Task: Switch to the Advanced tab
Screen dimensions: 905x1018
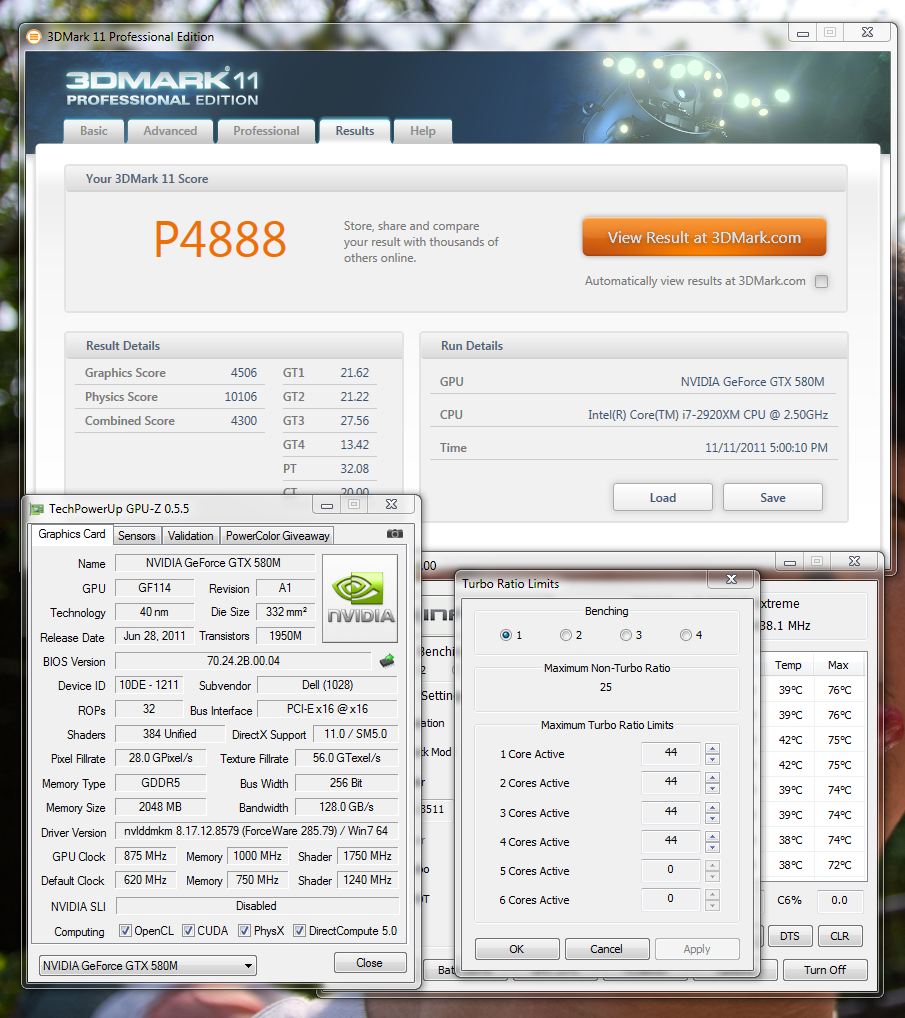Action: [x=170, y=131]
